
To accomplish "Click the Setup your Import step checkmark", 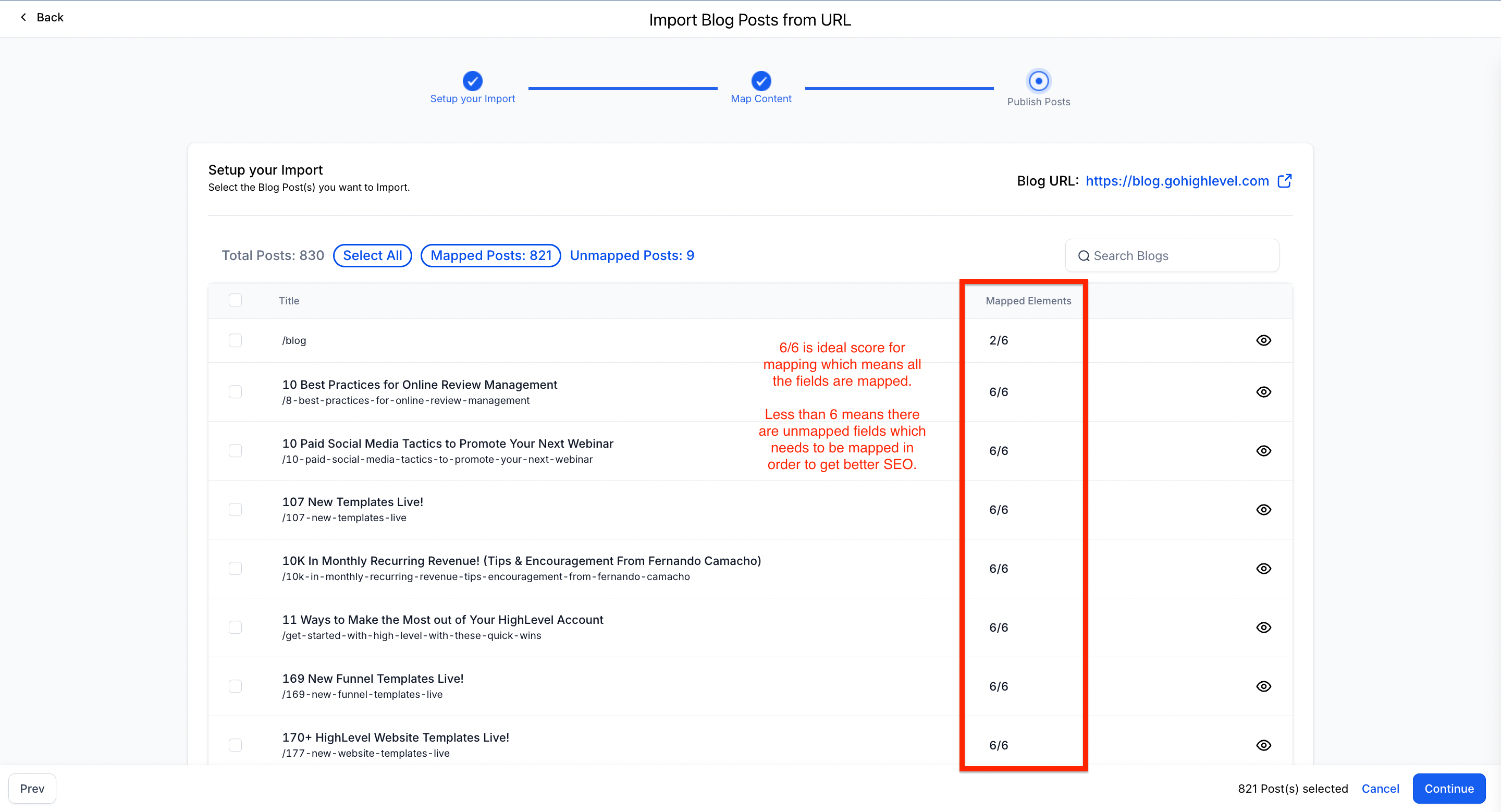I will point(472,81).
